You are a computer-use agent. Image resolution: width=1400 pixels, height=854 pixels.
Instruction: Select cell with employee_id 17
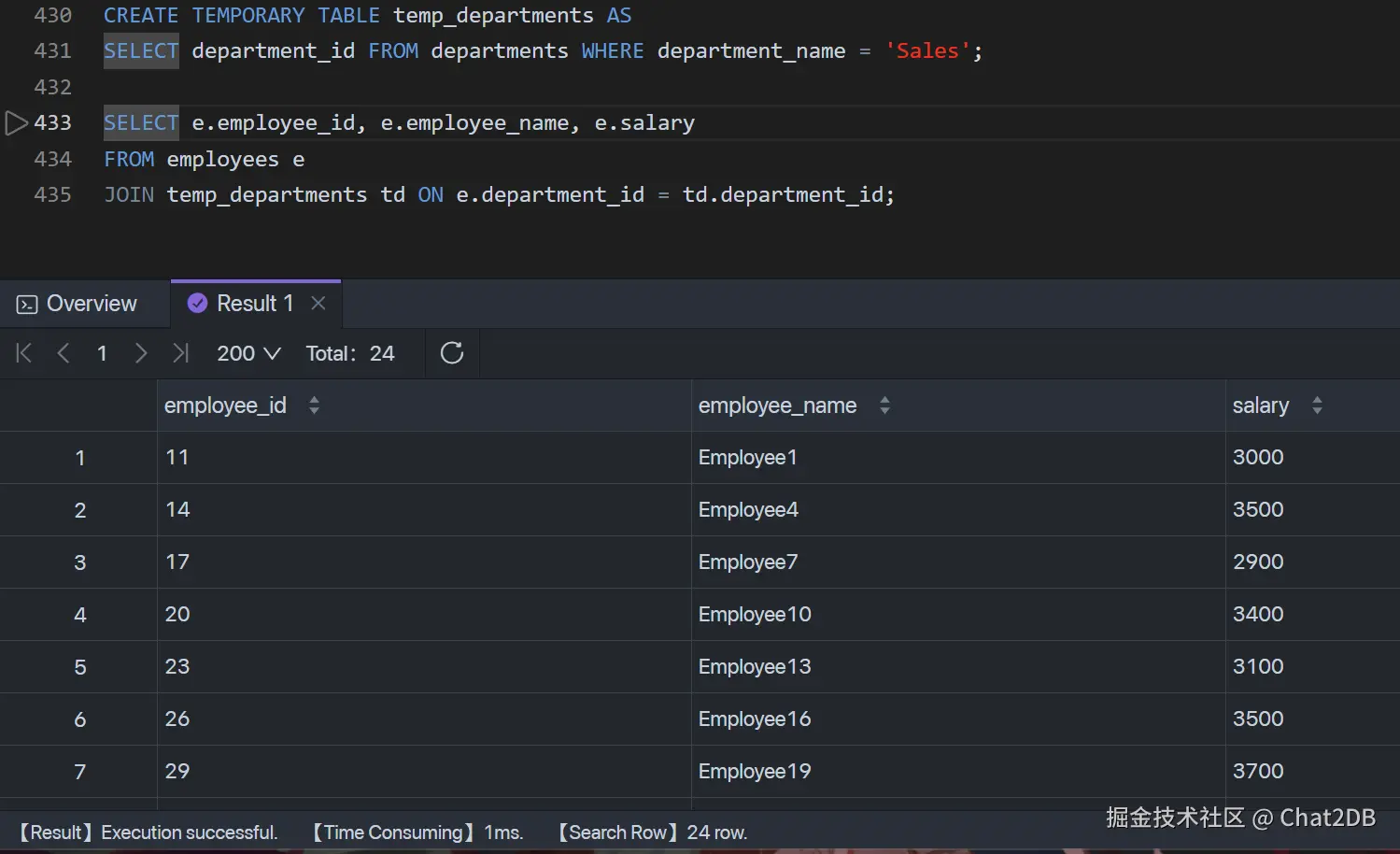(x=424, y=562)
